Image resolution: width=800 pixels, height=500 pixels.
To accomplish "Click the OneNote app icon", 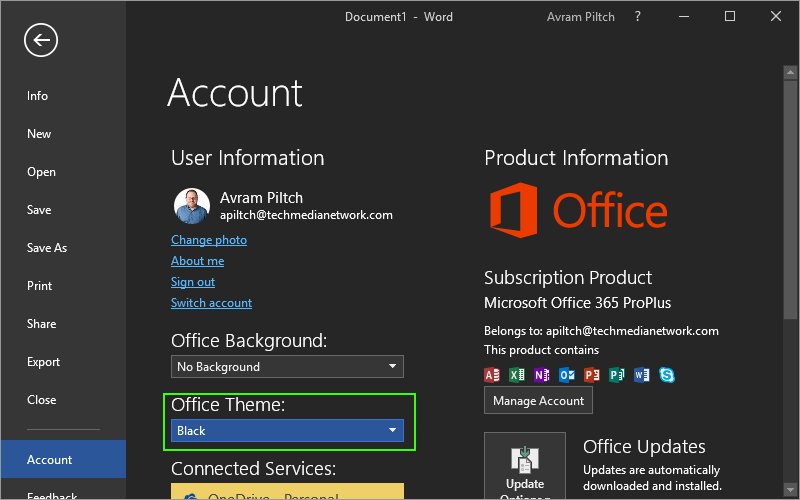I will point(542,375).
